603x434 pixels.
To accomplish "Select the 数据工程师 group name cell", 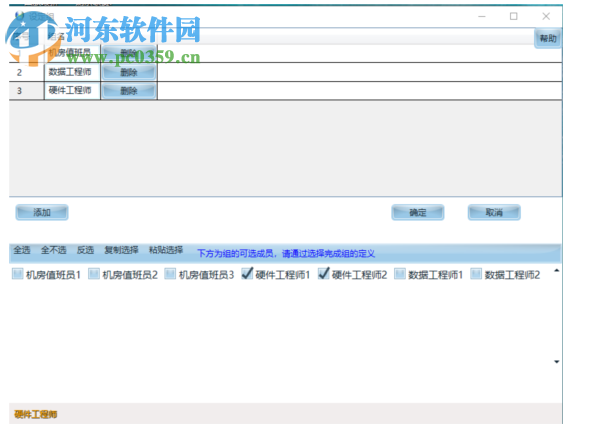I will click(x=72, y=72).
